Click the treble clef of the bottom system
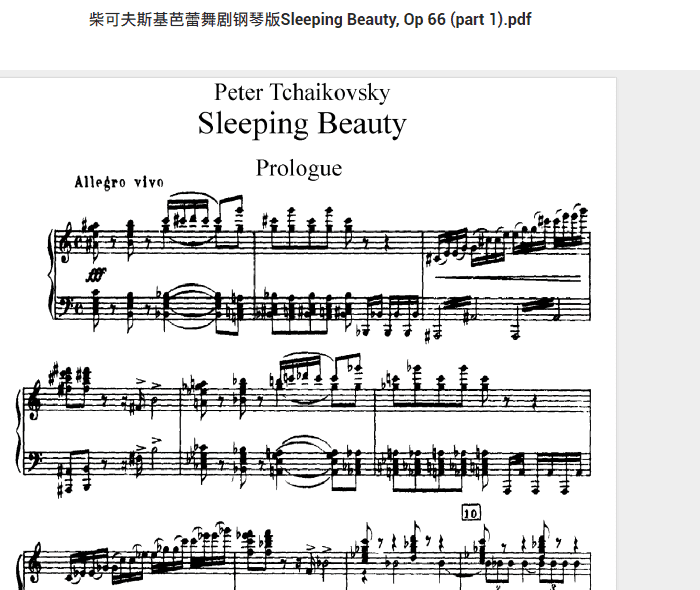This screenshot has height=590, width=700. pos(33,565)
